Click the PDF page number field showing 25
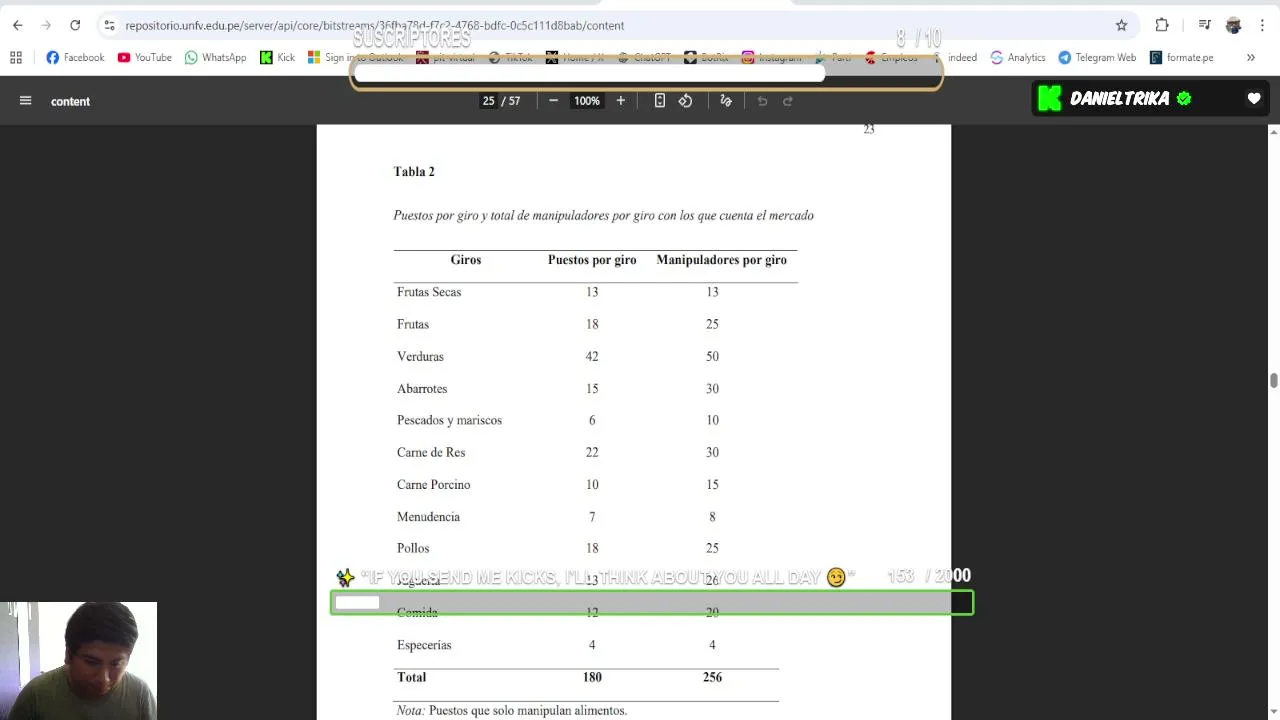The width and height of the screenshot is (1280, 720). point(488,101)
